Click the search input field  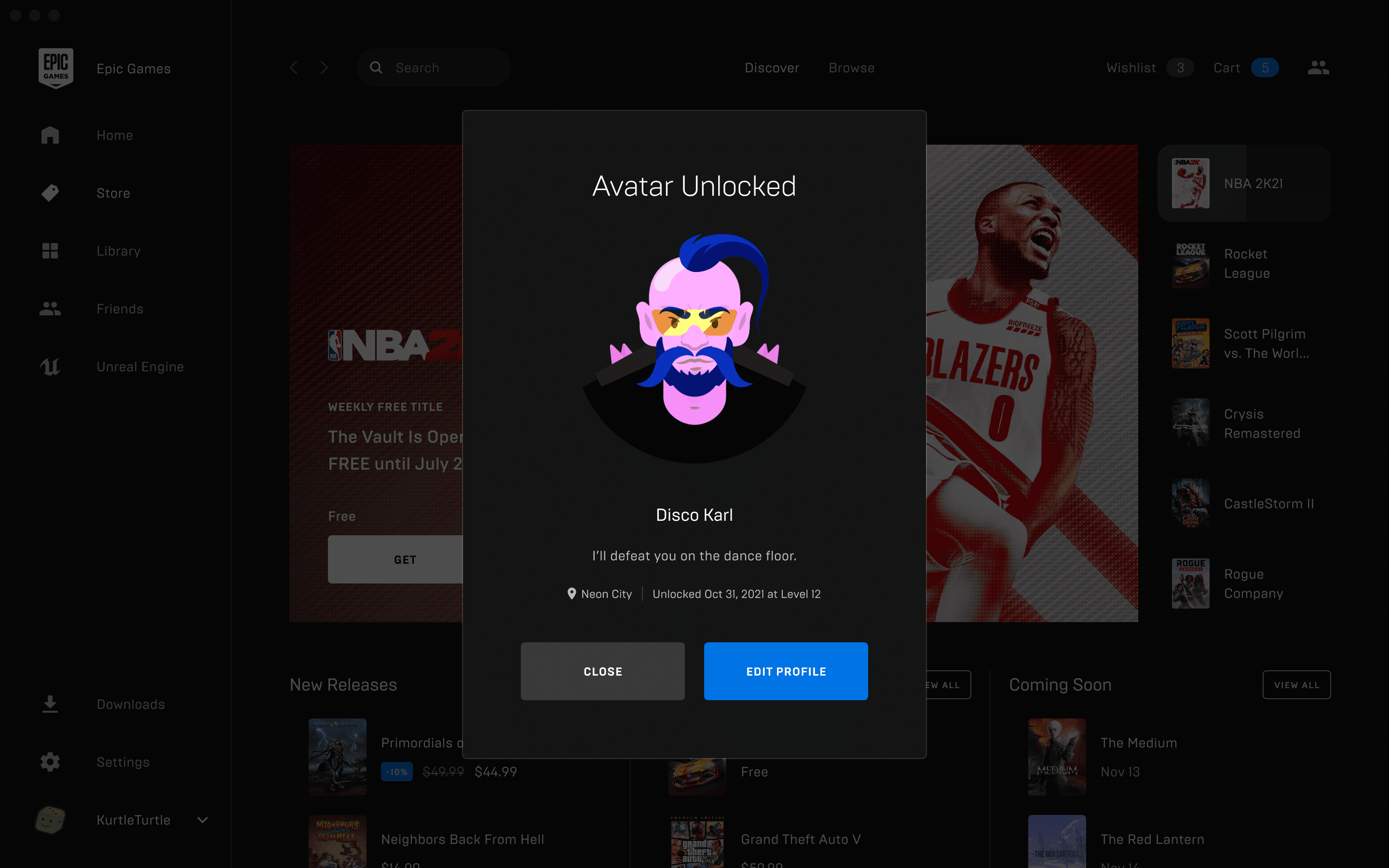[x=434, y=67]
